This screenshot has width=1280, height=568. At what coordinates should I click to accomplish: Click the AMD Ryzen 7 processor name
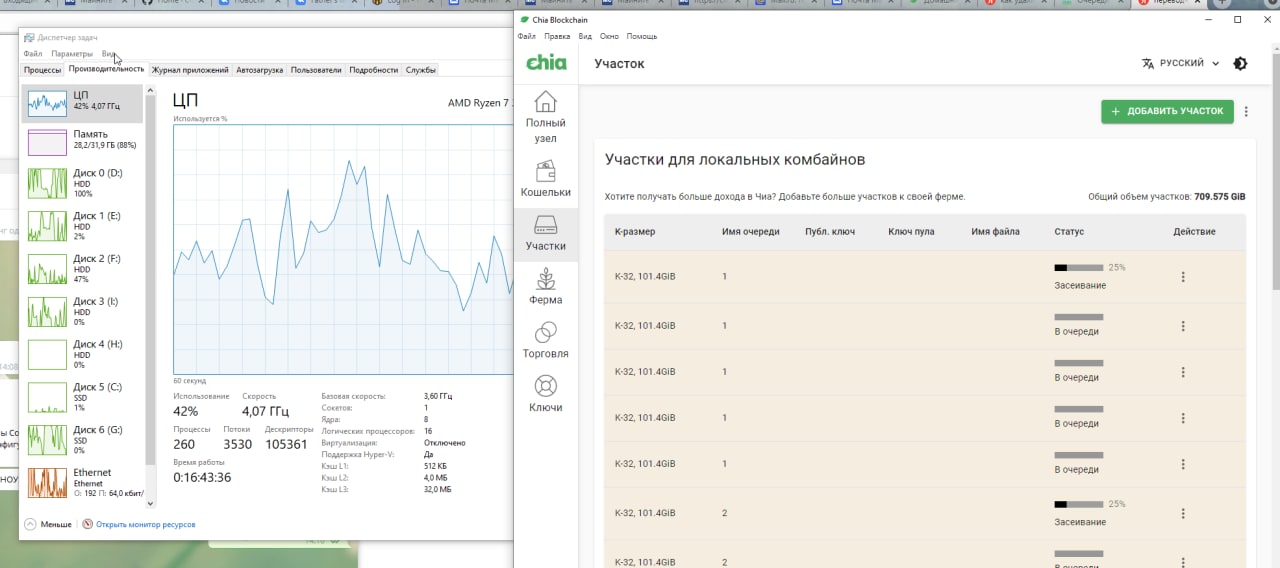(480, 102)
